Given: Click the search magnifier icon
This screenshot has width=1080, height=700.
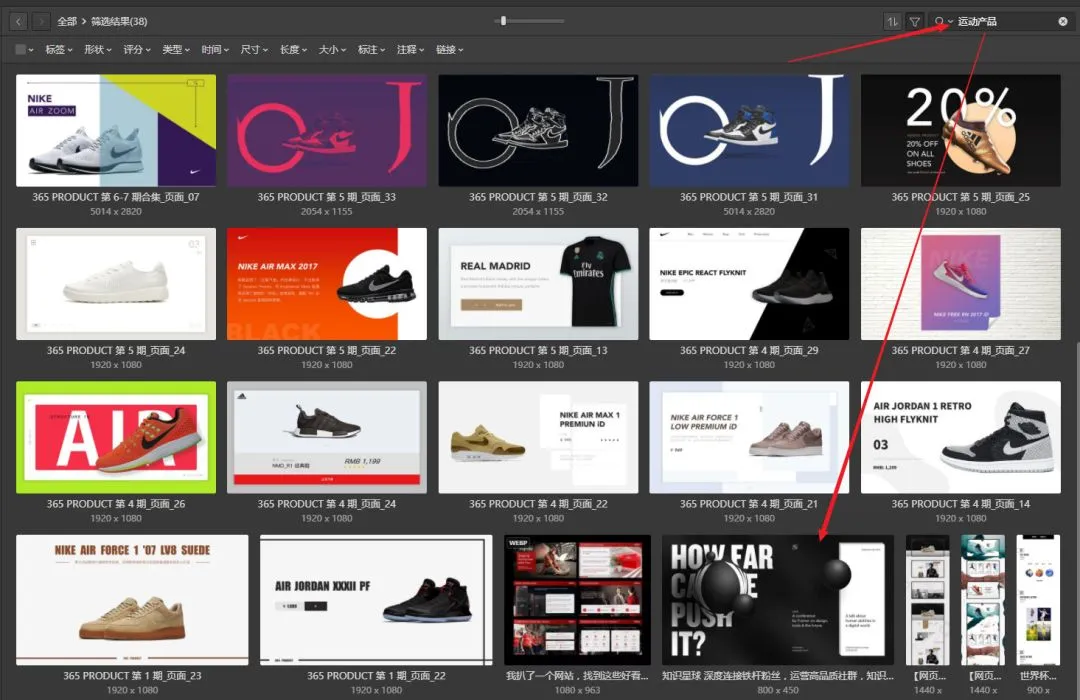Looking at the screenshot, I should (x=939, y=21).
